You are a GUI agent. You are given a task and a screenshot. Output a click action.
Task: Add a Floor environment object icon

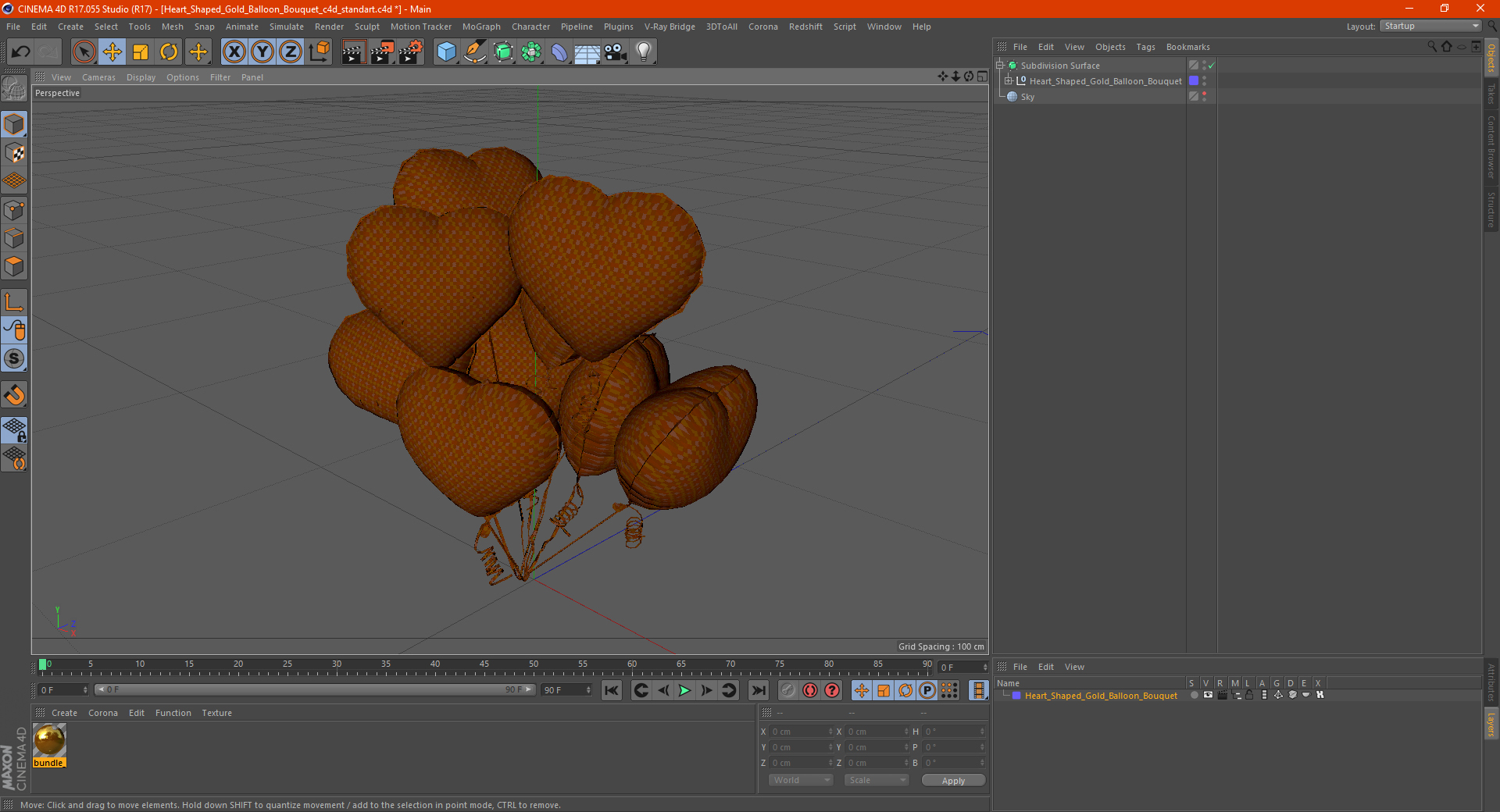587,52
